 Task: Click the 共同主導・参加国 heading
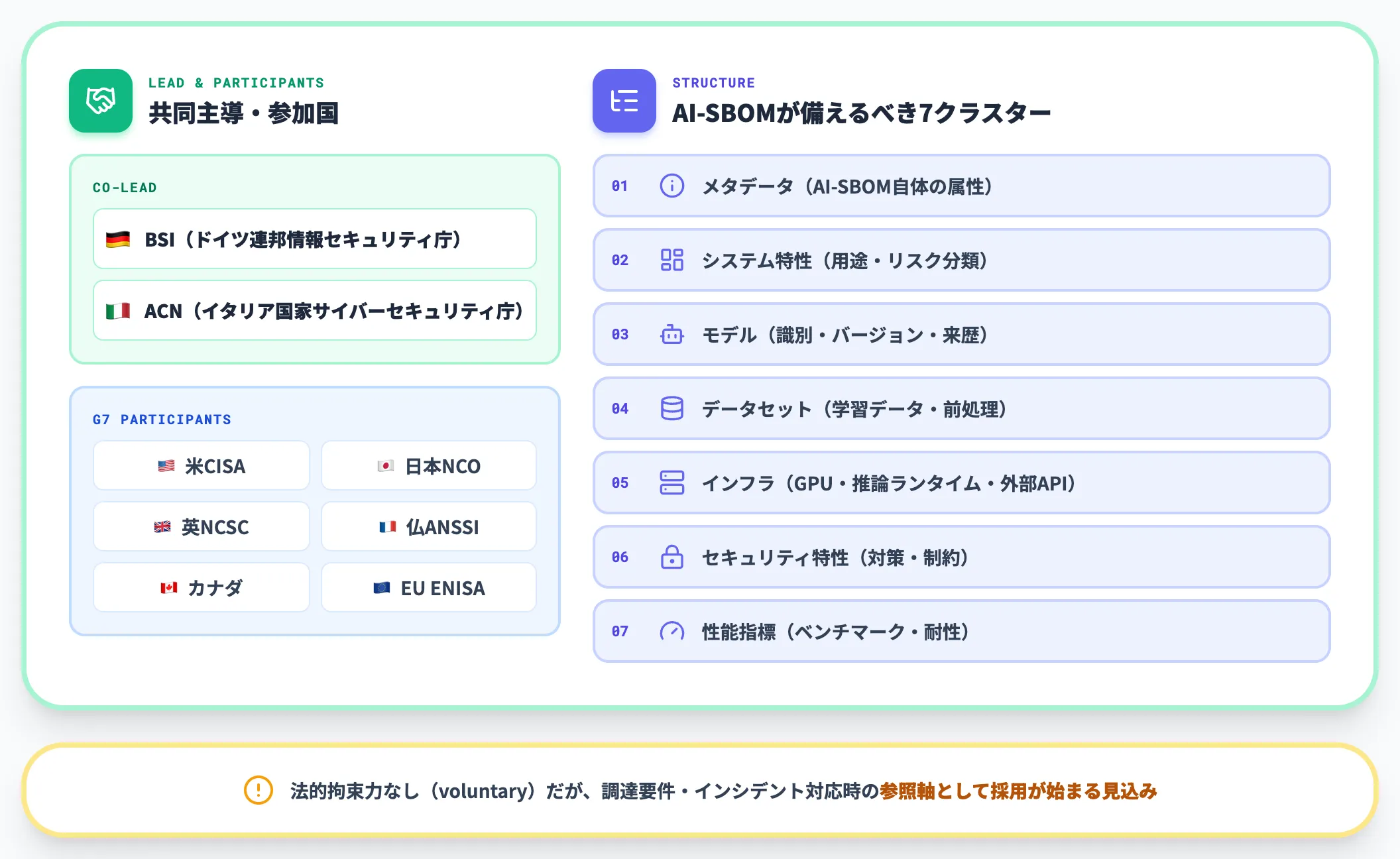point(244,113)
